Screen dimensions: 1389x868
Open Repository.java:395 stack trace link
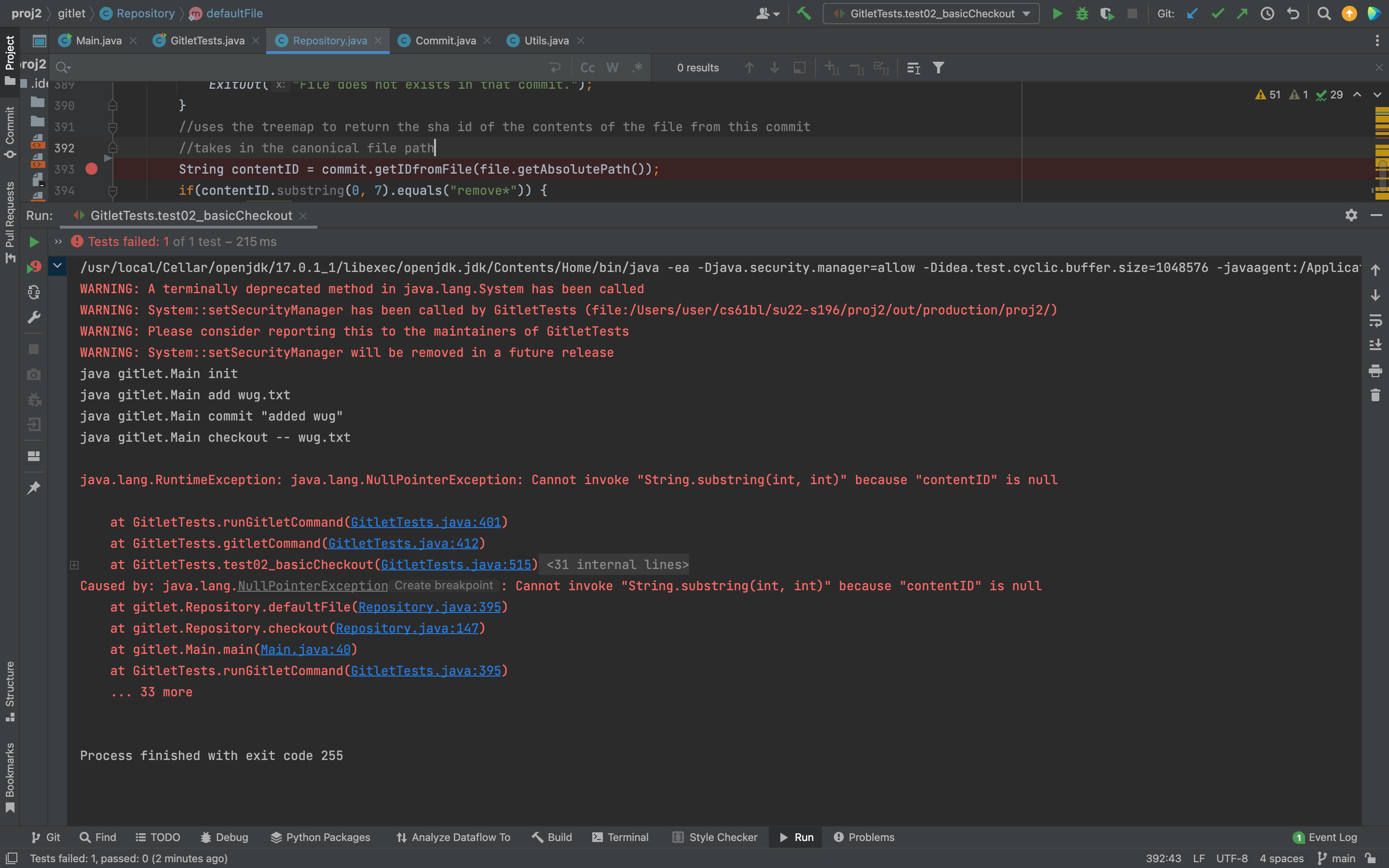(x=429, y=607)
